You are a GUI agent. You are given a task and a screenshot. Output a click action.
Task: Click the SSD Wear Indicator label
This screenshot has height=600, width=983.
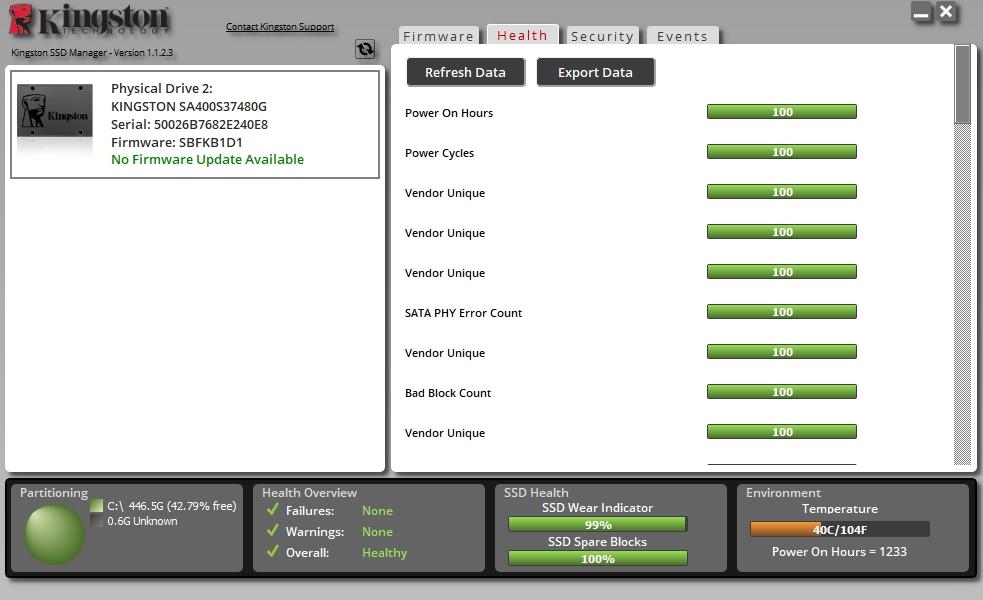(x=597, y=508)
